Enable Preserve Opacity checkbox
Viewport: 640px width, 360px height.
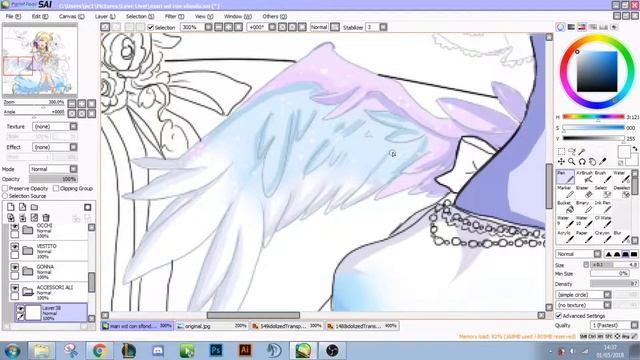(x=5, y=189)
